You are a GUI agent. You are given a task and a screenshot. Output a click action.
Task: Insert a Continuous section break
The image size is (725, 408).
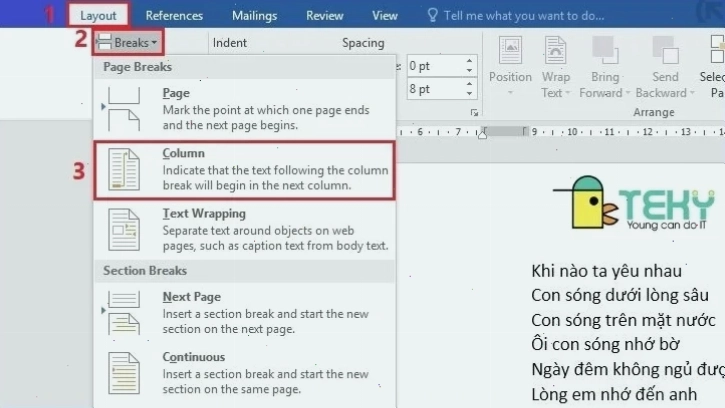click(x=245, y=373)
